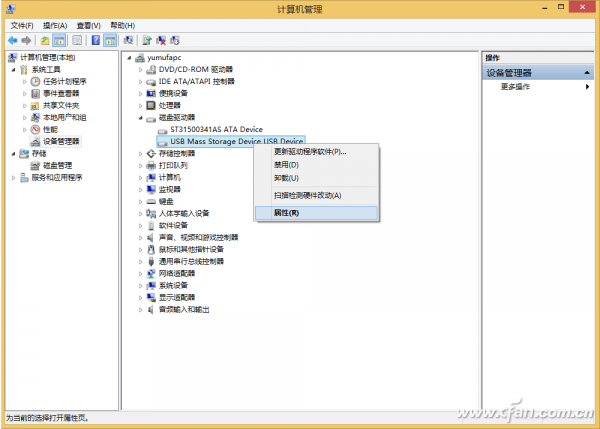The image size is (600, 429).
Task: Expand the system devices node
Action: click(140, 285)
